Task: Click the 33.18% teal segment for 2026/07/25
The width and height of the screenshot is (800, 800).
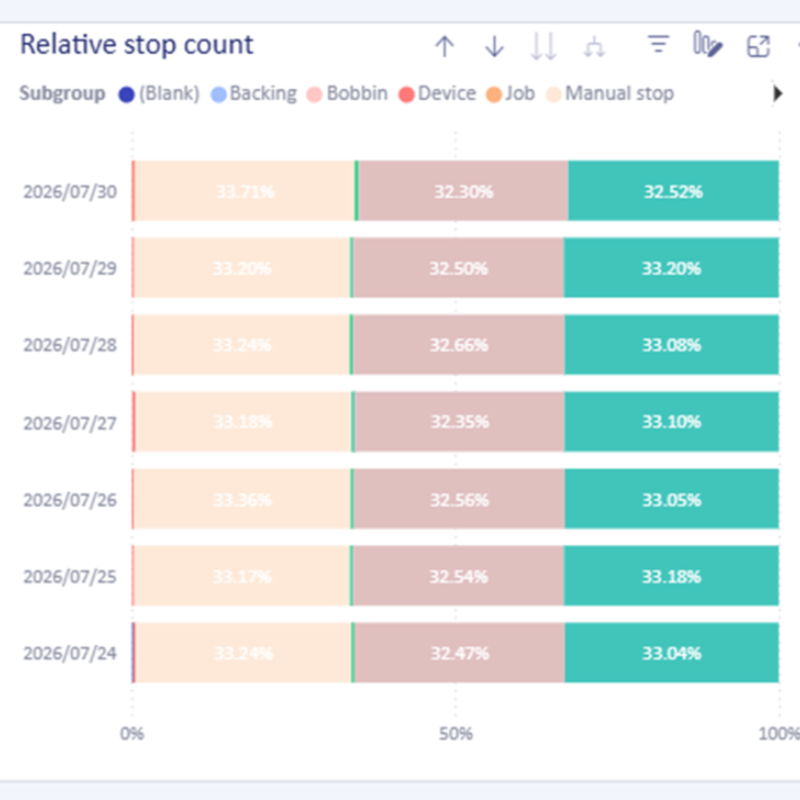Action: pyautogui.click(x=671, y=576)
